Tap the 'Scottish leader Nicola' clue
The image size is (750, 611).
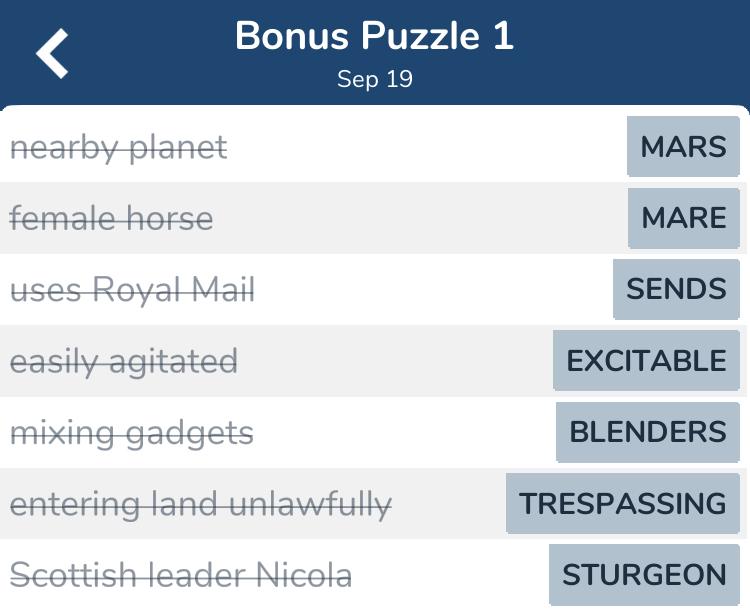(181, 575)
